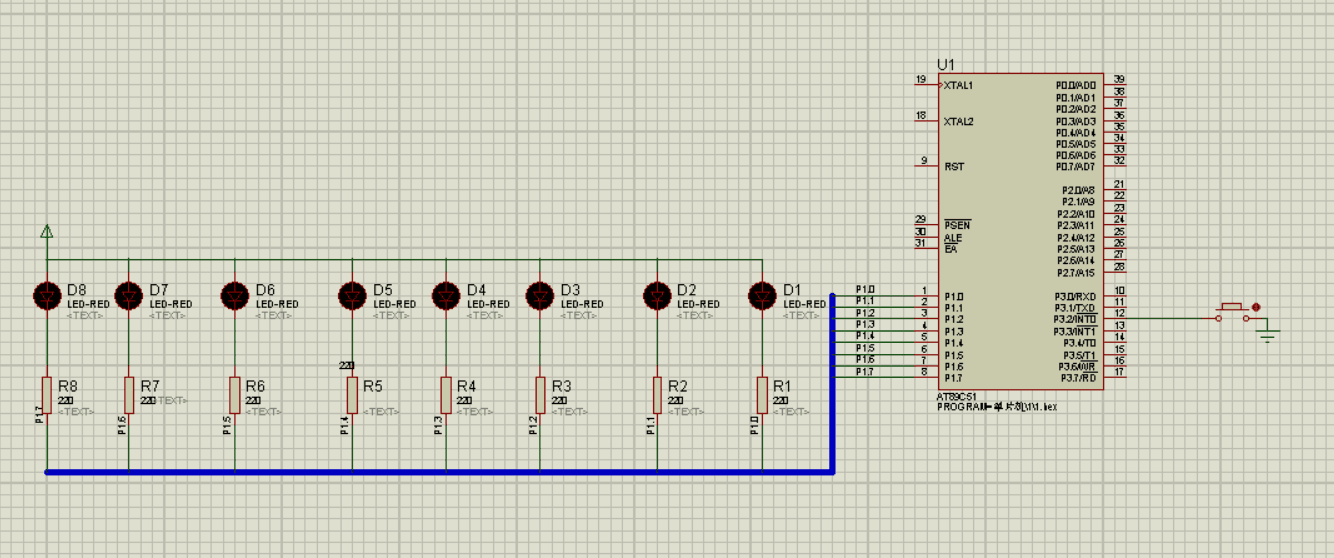The width and height of the screenshot is (1334, 558).
Task: Select the D4 LED symbol
Action: click(x=446, y=296)
